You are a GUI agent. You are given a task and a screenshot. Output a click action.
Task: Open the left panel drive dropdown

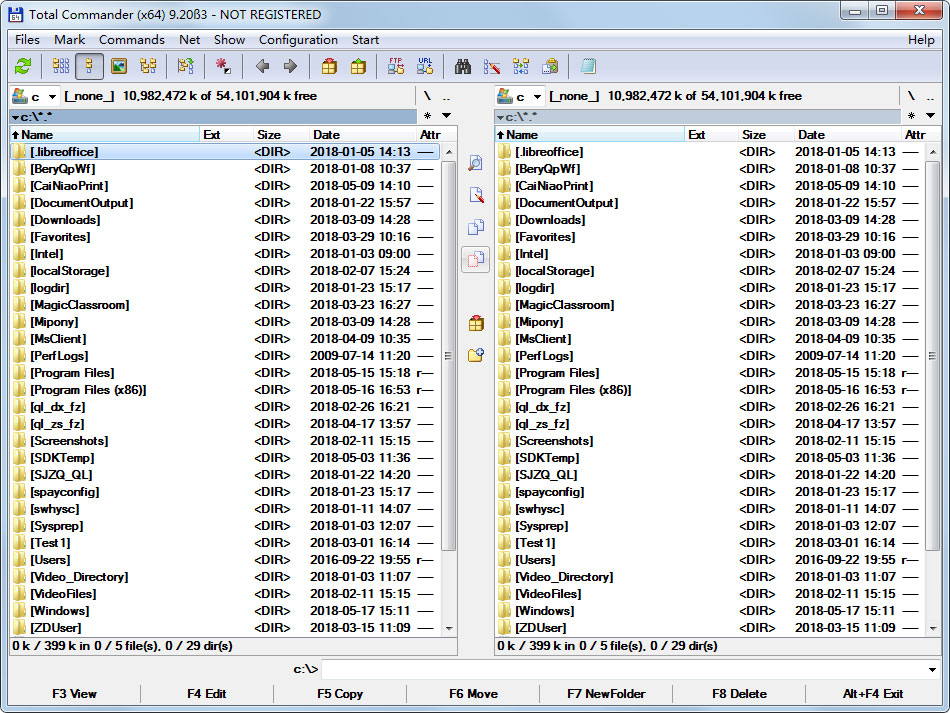[35, 96]
